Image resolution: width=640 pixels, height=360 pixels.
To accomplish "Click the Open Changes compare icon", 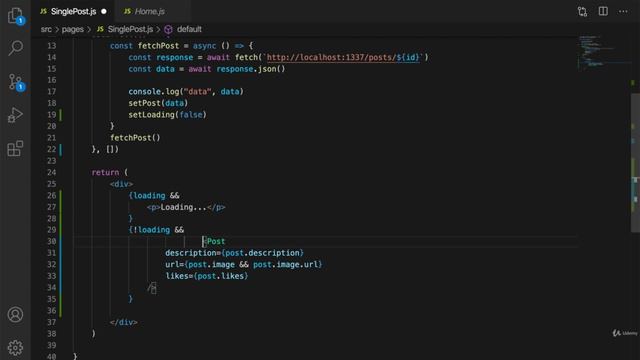I will click(x=582, y=11).
